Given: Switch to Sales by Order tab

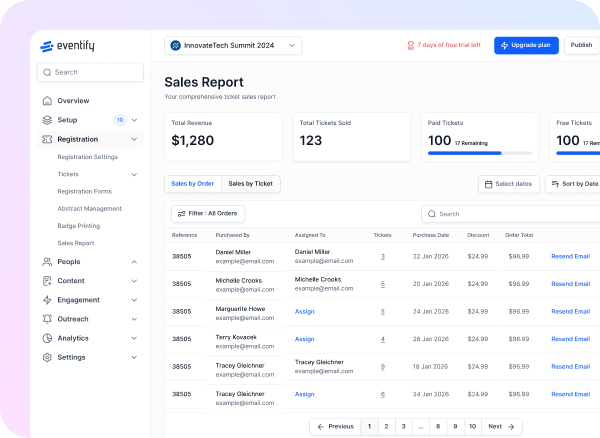Looking at the screenshot, I should (193, 184).
